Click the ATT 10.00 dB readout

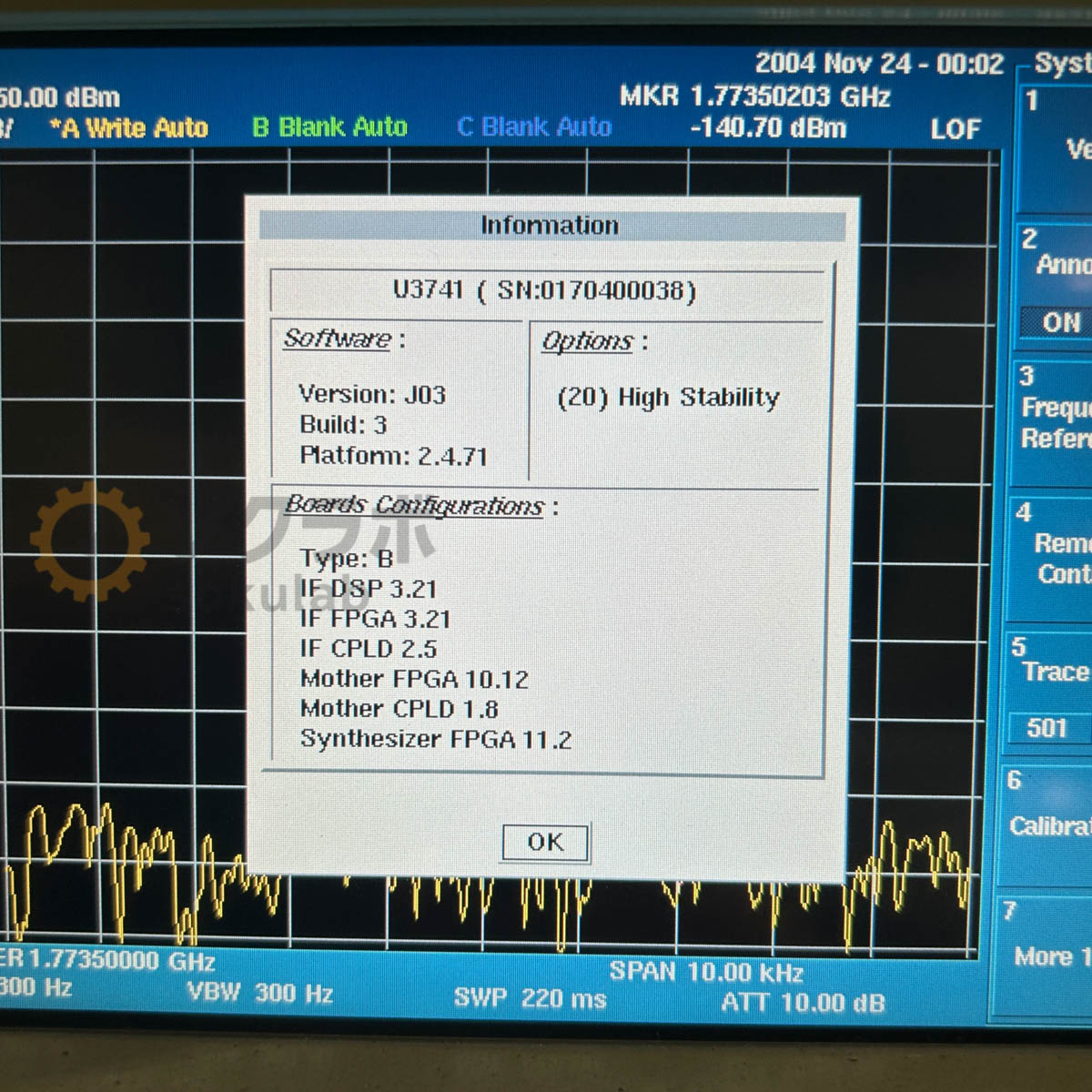click(803, 1003)
